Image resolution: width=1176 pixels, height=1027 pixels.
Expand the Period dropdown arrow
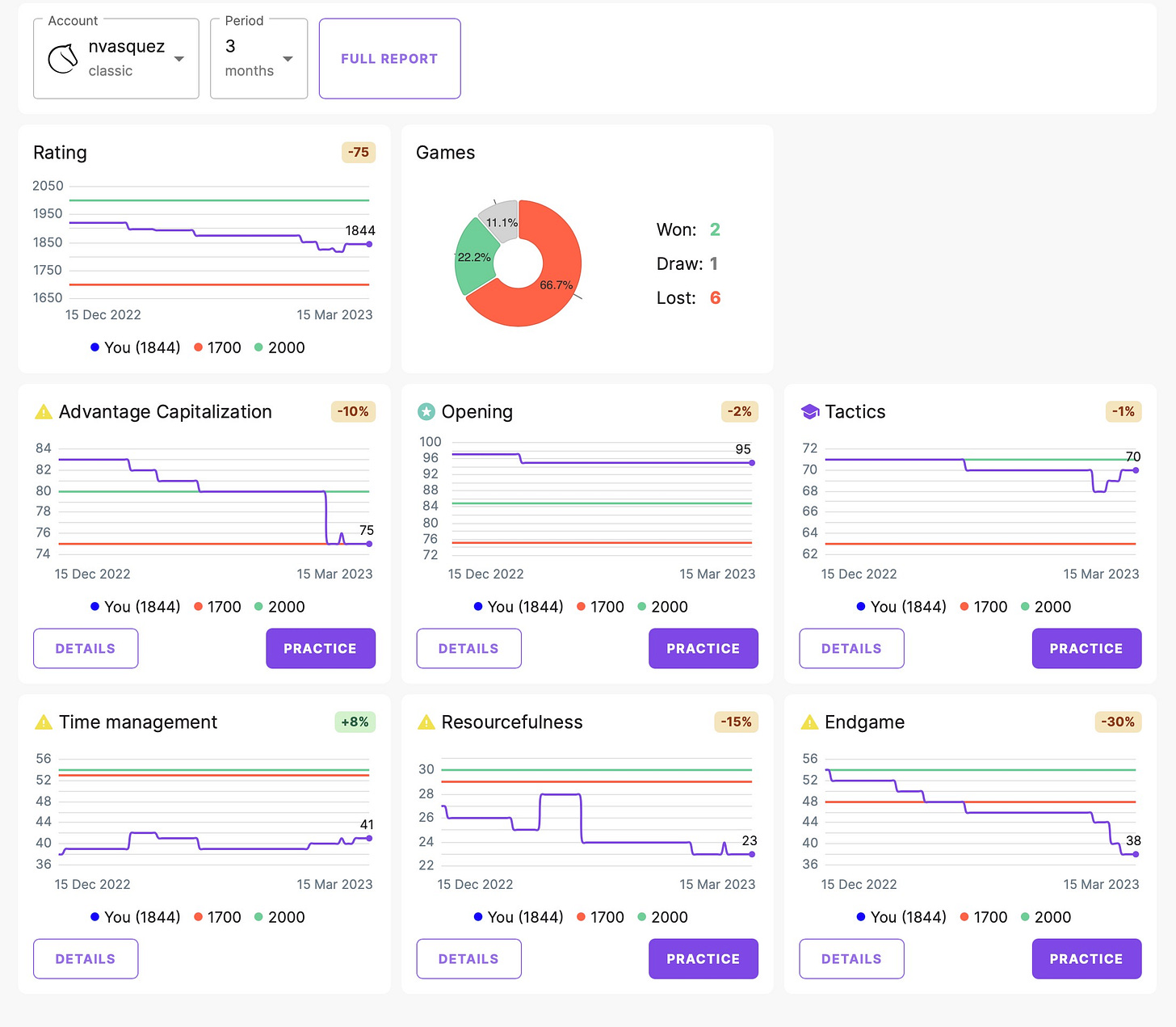tap(288, 59)
